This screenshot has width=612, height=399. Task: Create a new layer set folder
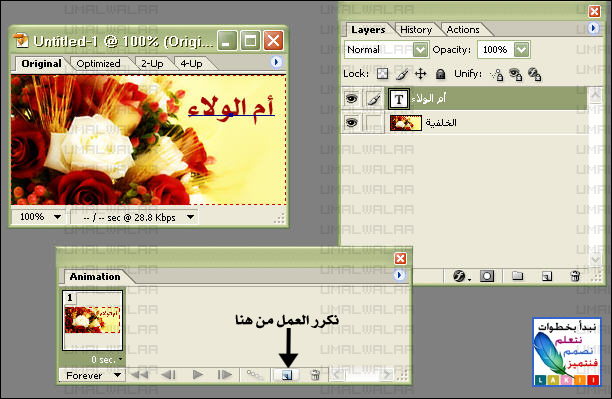(518, 276)
